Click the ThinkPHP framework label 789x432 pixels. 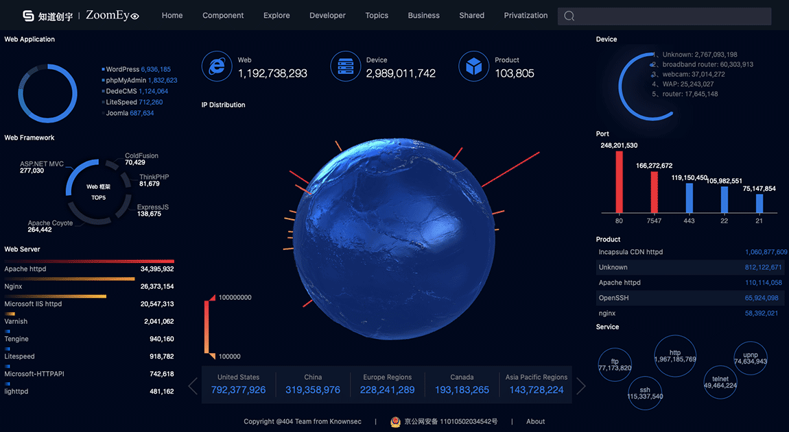[154, 177]
